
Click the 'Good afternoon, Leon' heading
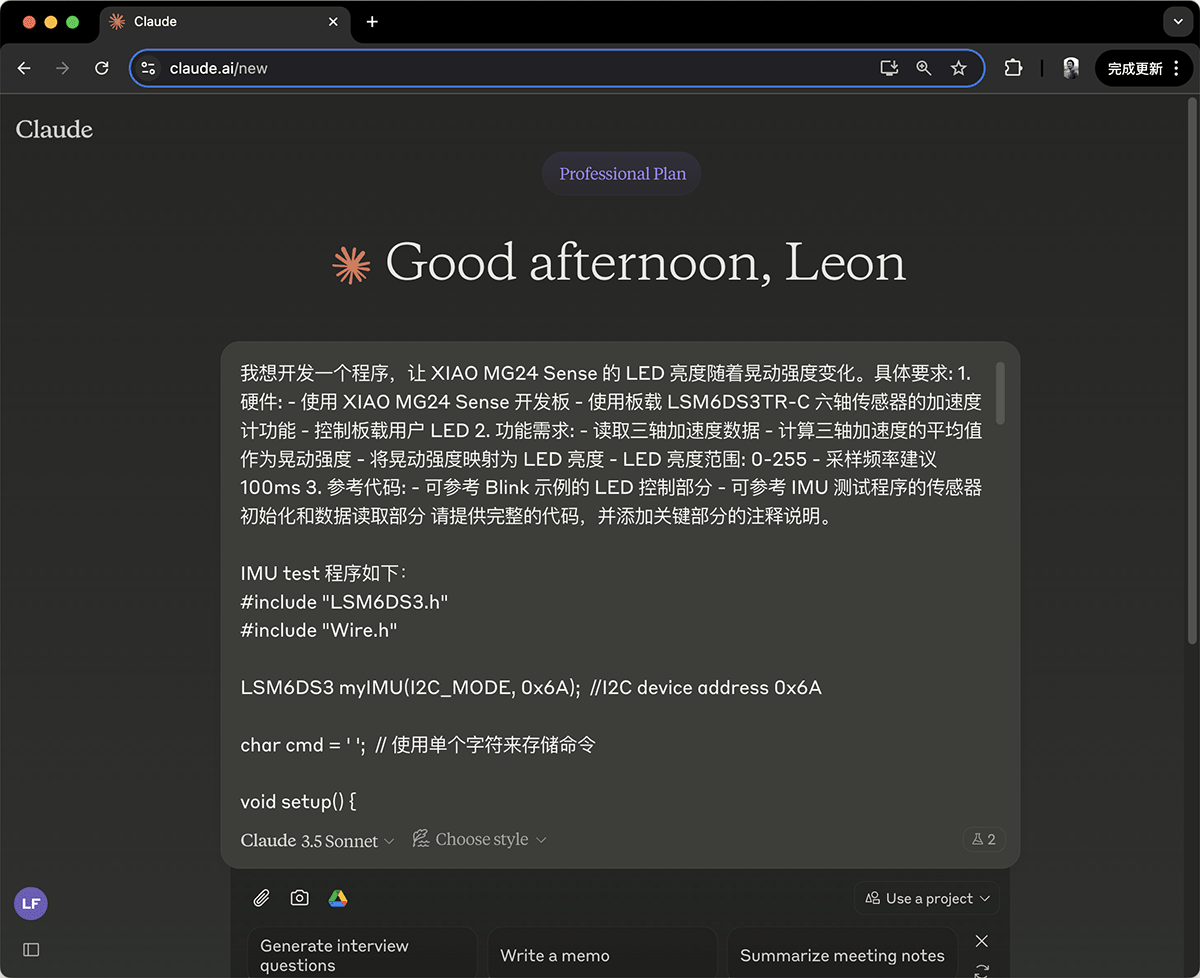(645, 262)
